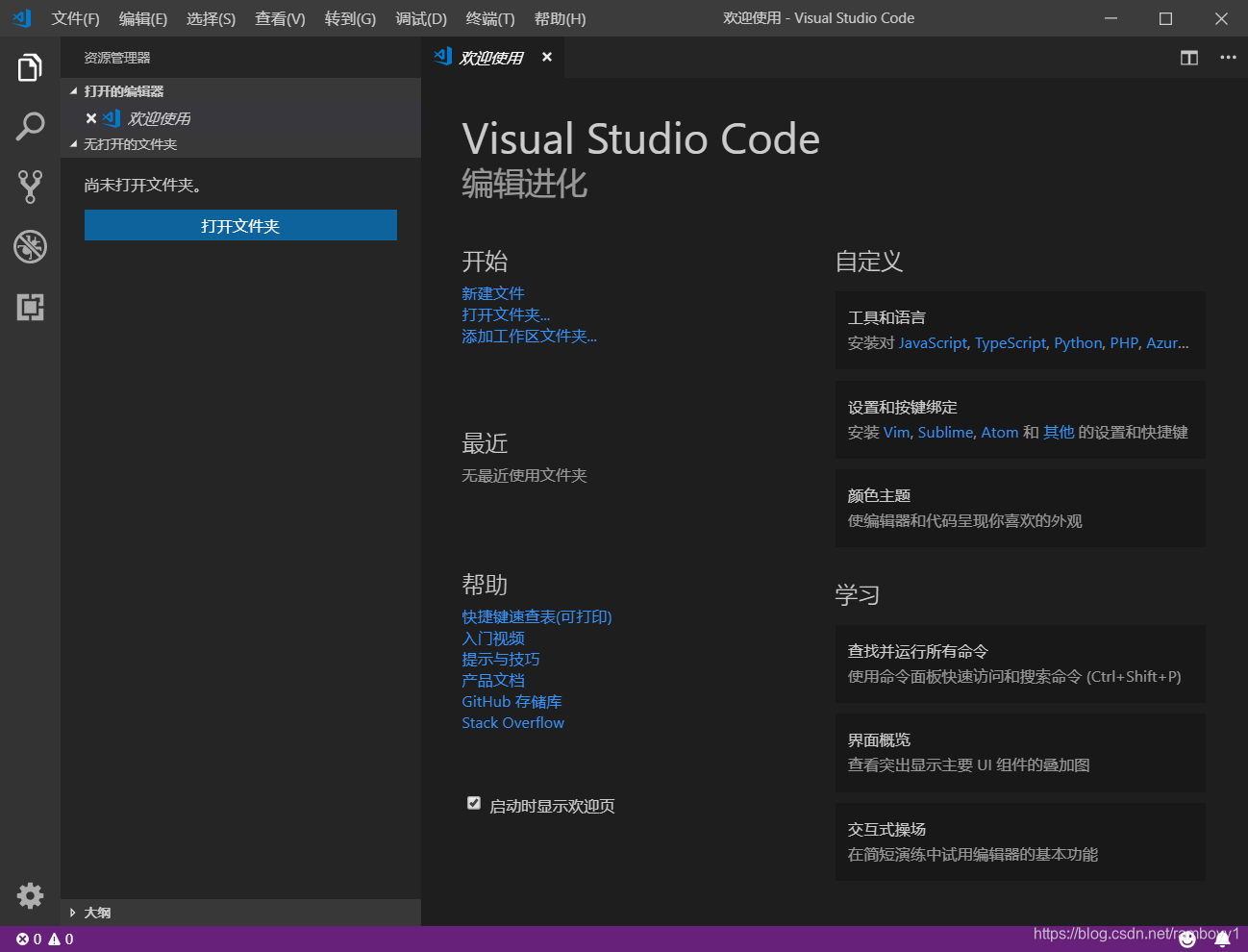This screenshot has width=1248, height=952.
Task: Open the 终端(T) menu
Action: [x=490, y=18]
